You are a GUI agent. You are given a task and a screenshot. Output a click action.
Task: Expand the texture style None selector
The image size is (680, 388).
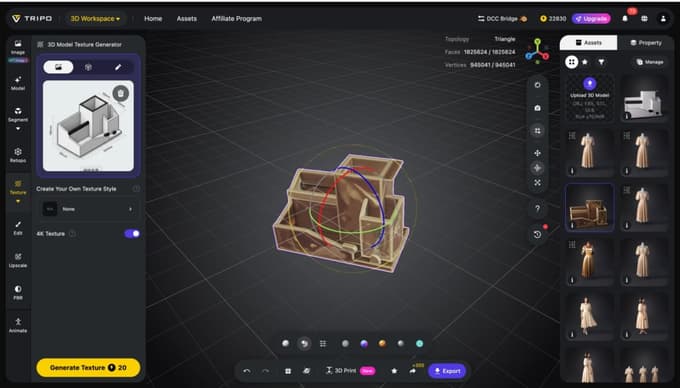tap(88, 209)
